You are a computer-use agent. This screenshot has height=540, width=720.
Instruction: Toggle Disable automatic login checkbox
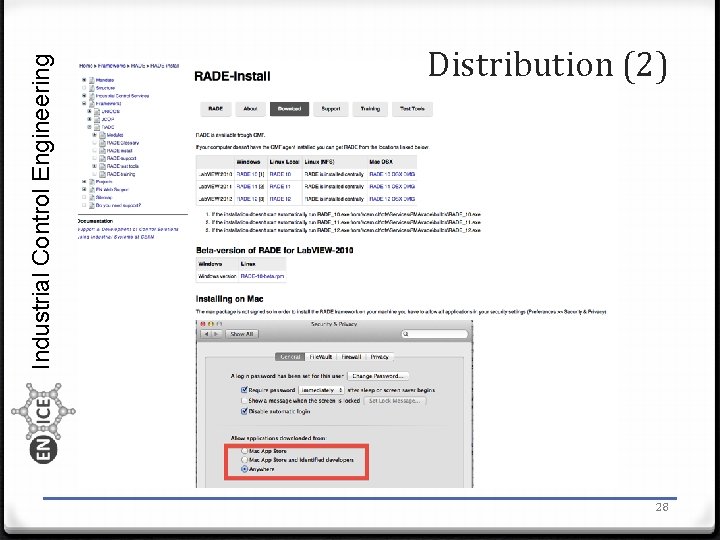point(244,411)
